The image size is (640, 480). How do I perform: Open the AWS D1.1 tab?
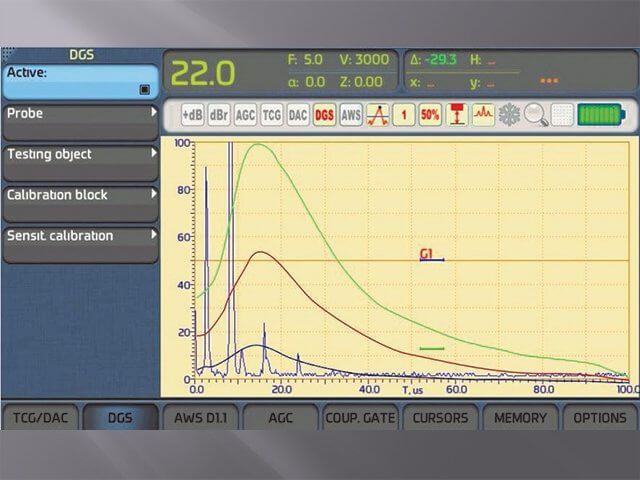coord(200,417)
